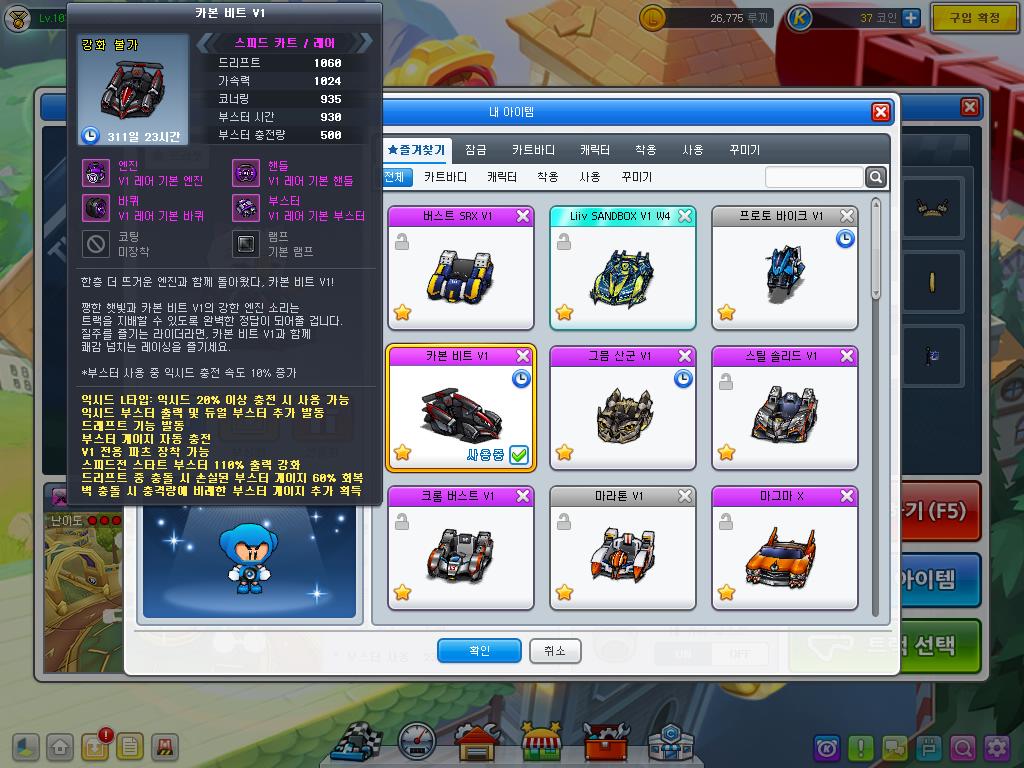1024x768 pixels.
Task: Click the X on 프로토 바이크 V1 card
Action: [847, 216]
